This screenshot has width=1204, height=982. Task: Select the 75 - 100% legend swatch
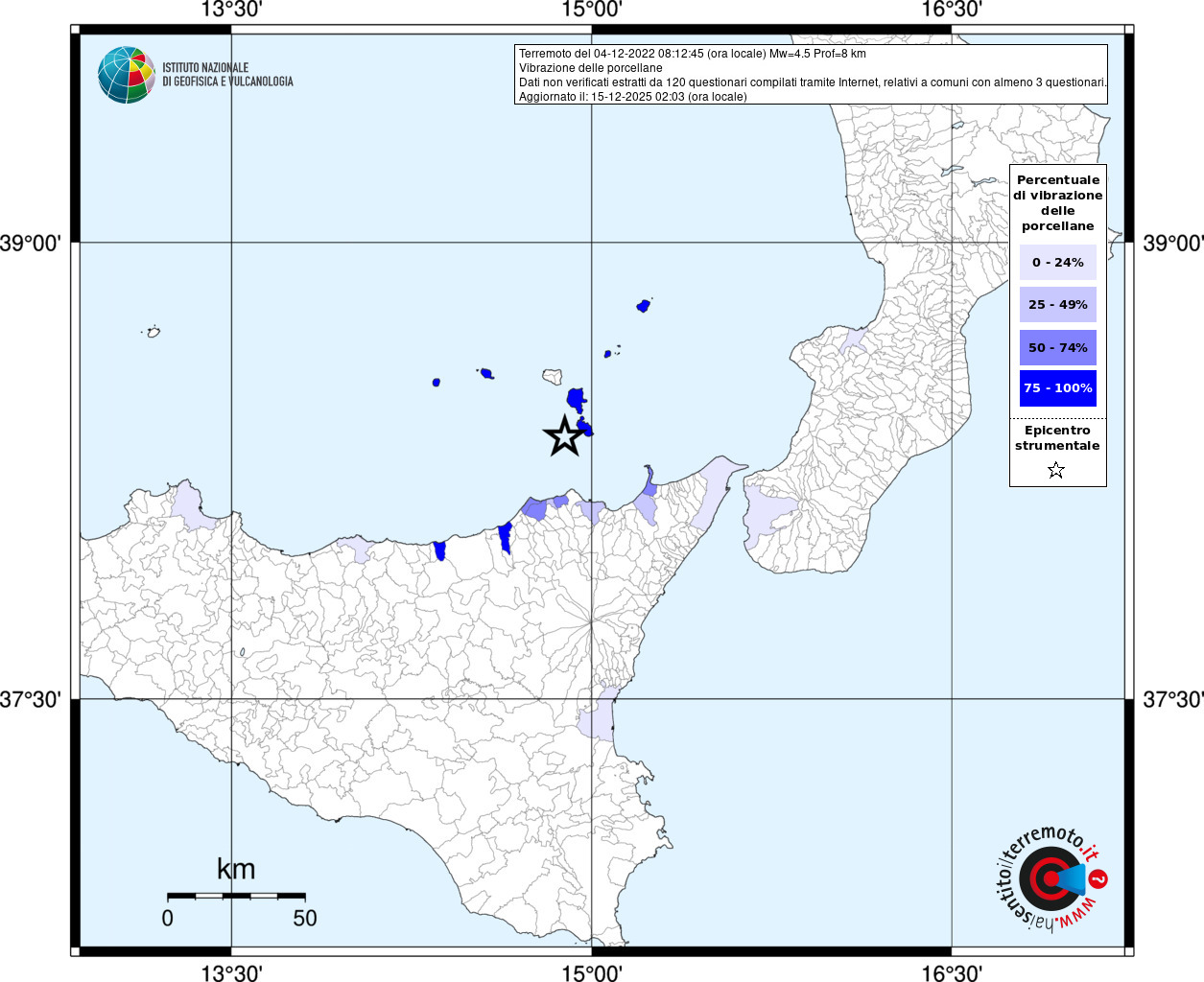(1057, 388)
